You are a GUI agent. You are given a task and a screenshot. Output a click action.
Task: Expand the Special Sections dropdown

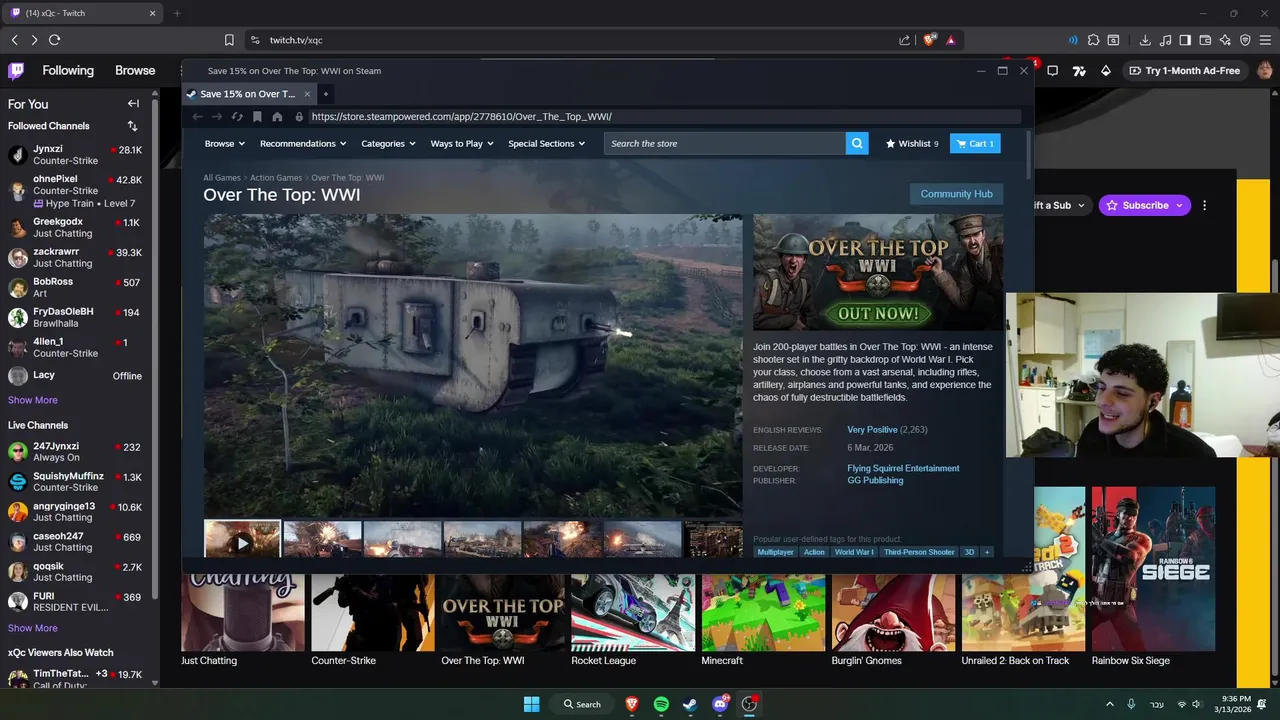point(546,144)
